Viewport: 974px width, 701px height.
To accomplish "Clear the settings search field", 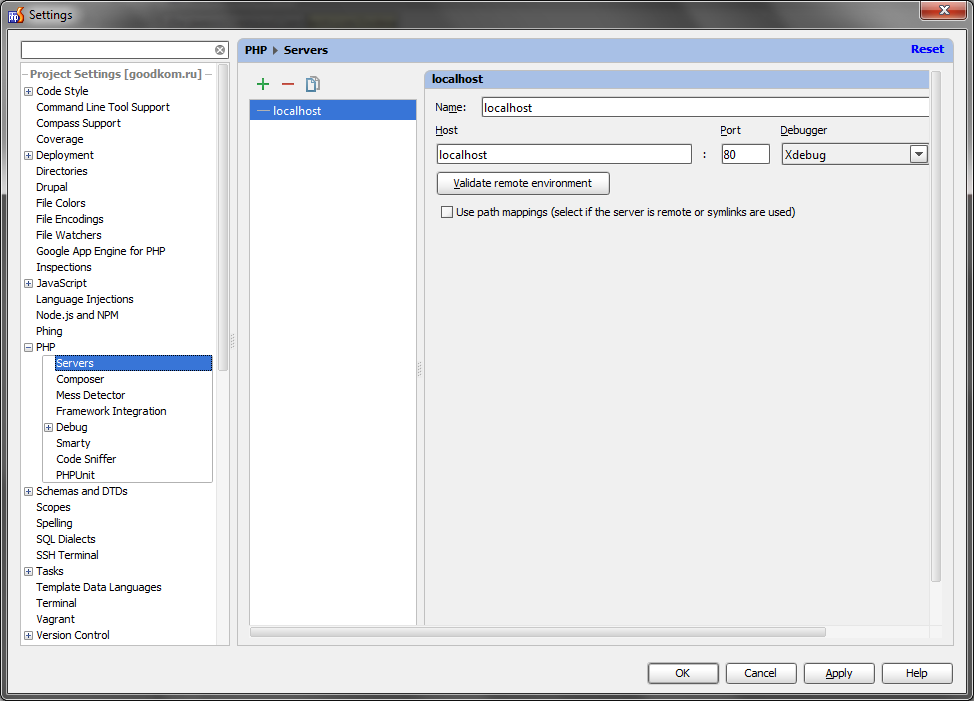I will pos(220,50).
